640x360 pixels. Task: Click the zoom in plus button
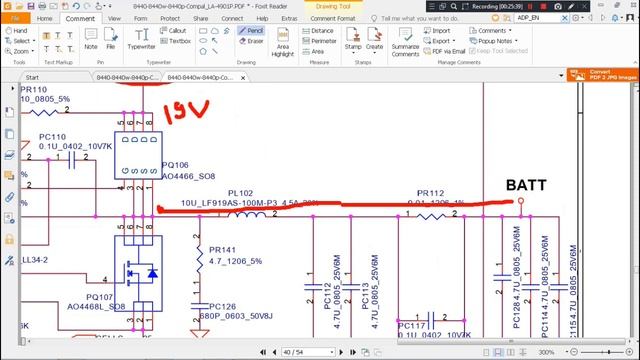629,352
